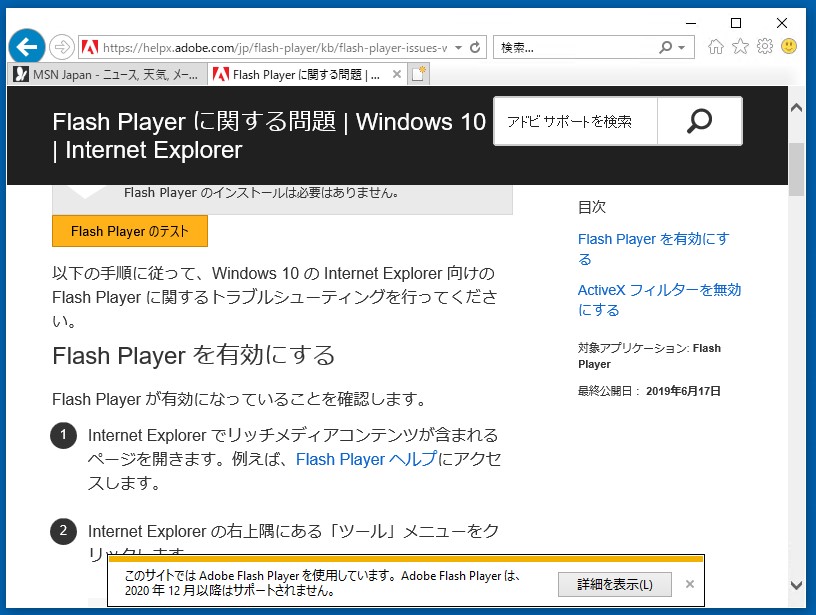Click the アドビ サポートを検索 input field

[576, 121]
